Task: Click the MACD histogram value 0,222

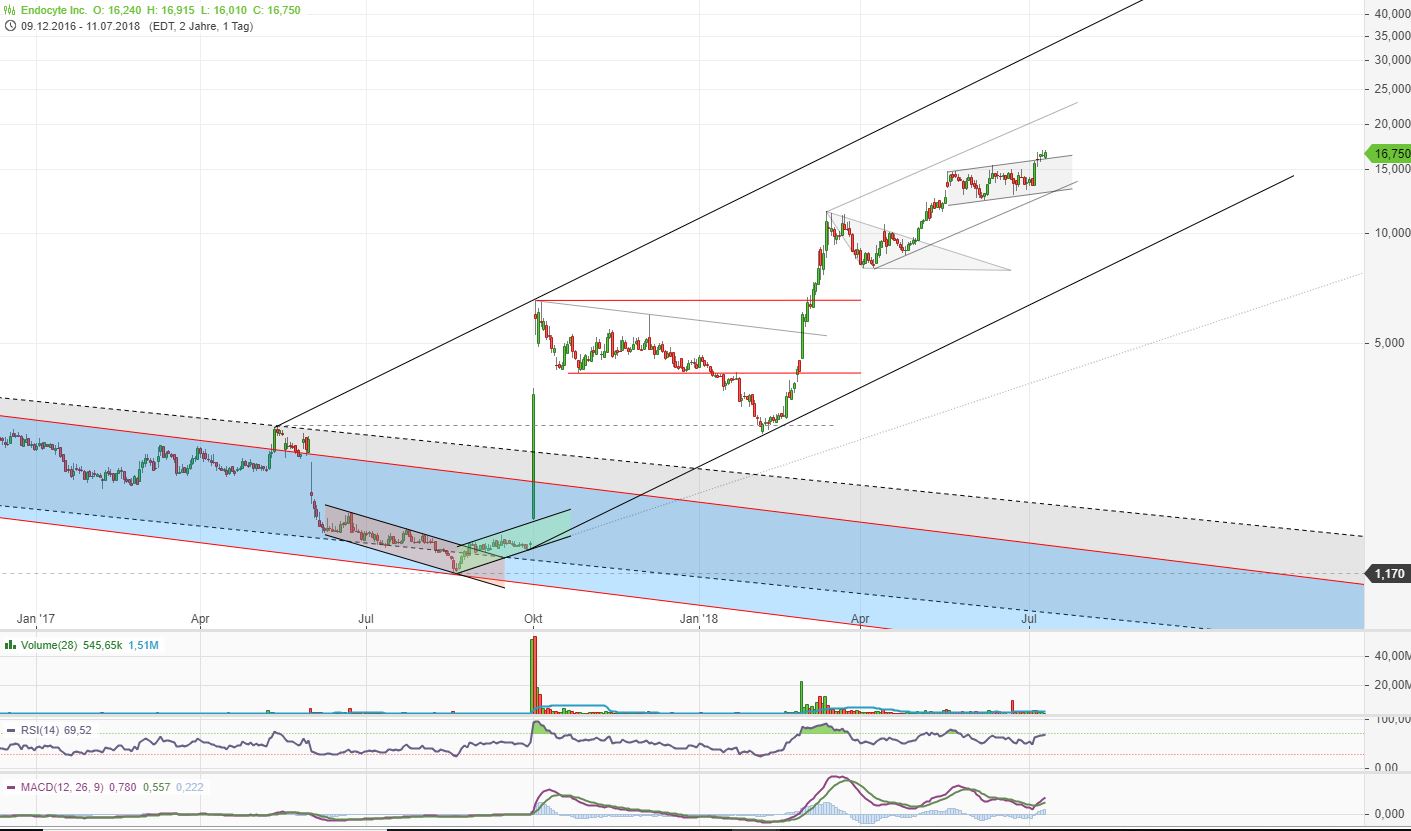Action: pyautogui.click(x=192, y=788)
